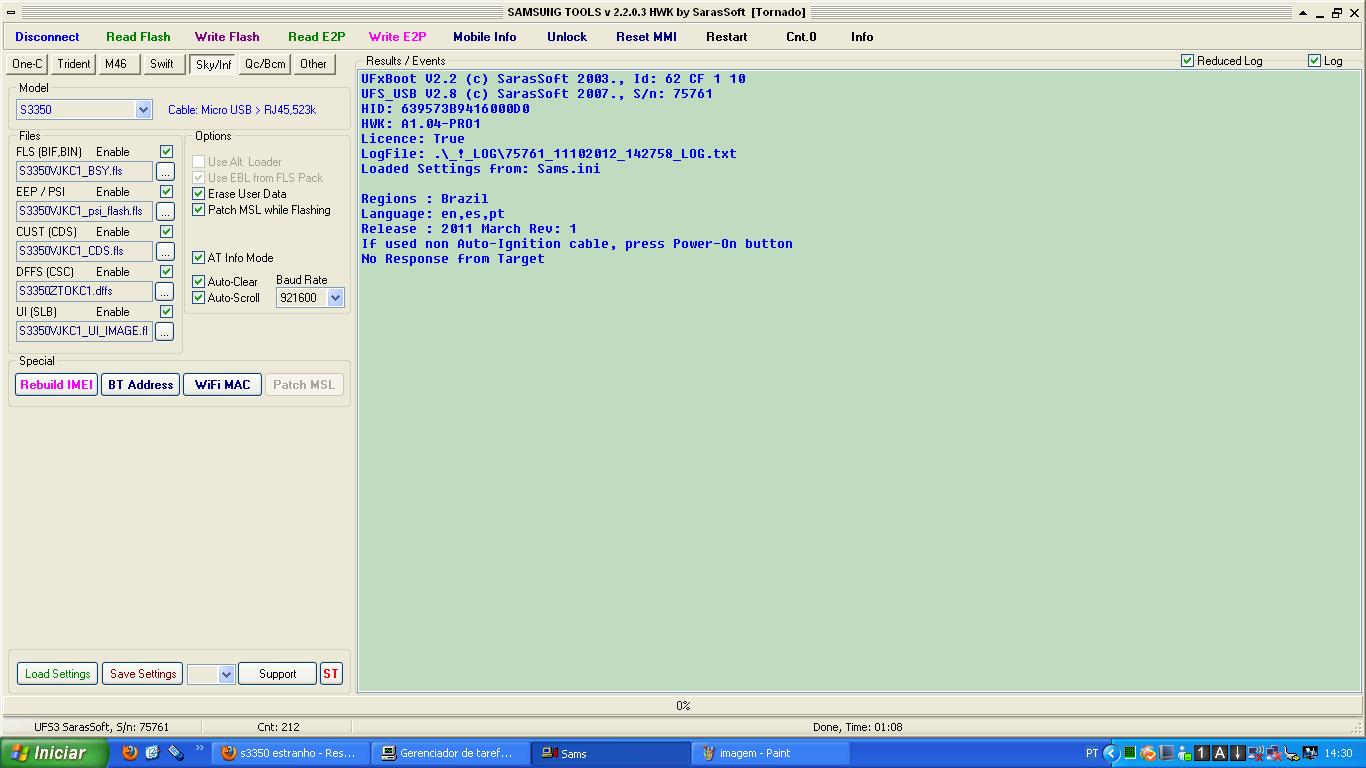The width and height of the screenshot is (1366, 768).
Task: Toggle EEP / PSI Enable checkbox
Action: coord(166,192)
